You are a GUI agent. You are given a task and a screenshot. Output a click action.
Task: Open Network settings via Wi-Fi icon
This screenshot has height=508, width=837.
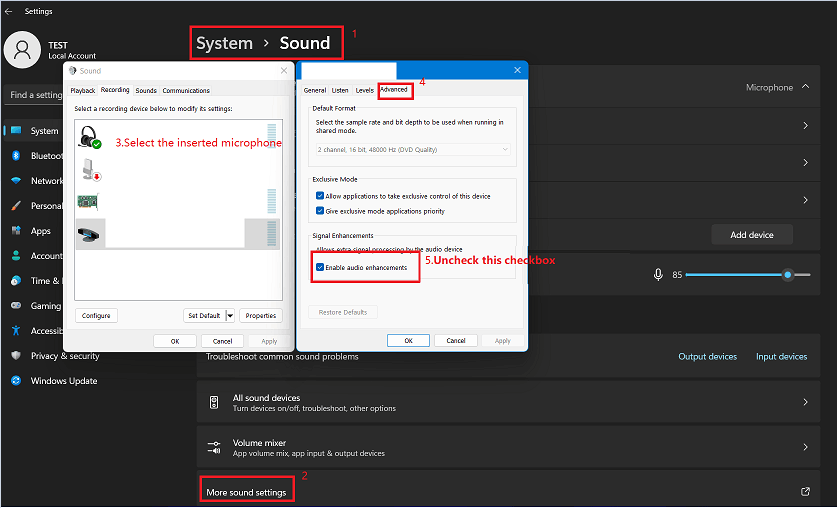click(x=16, y=180)
